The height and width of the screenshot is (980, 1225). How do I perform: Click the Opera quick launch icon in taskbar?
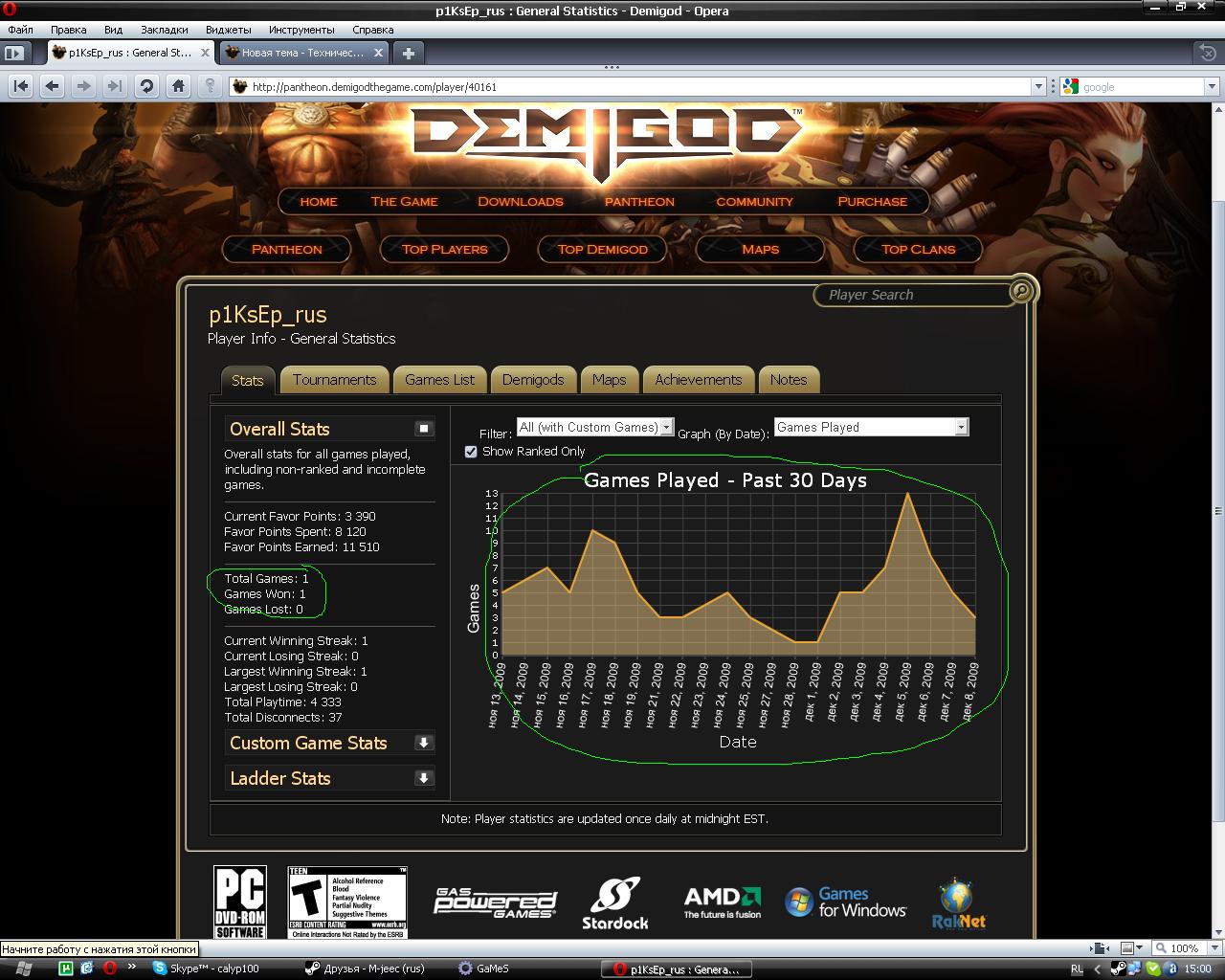click(x=109, y=969)
